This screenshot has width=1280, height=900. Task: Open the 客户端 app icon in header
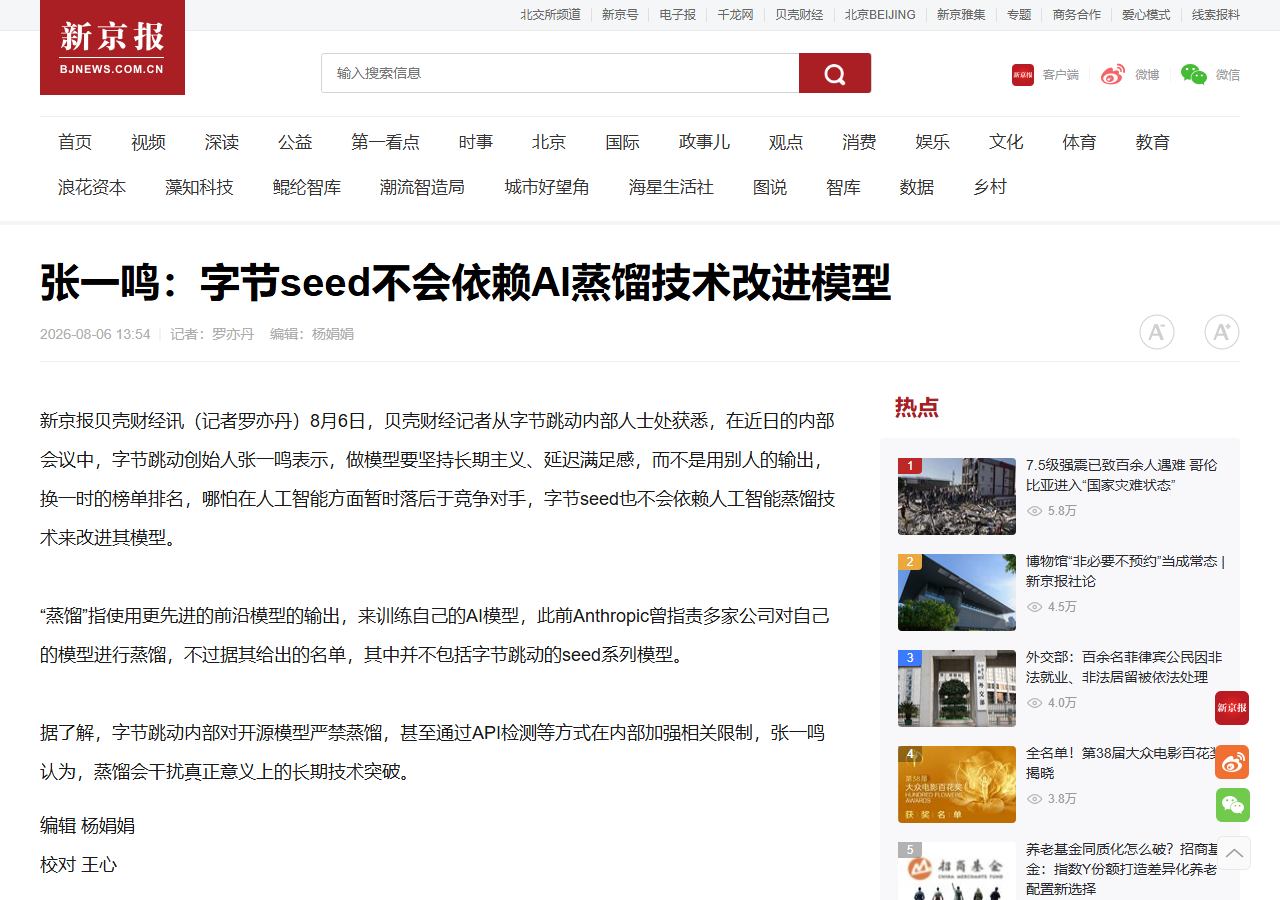click(1023, 75)
